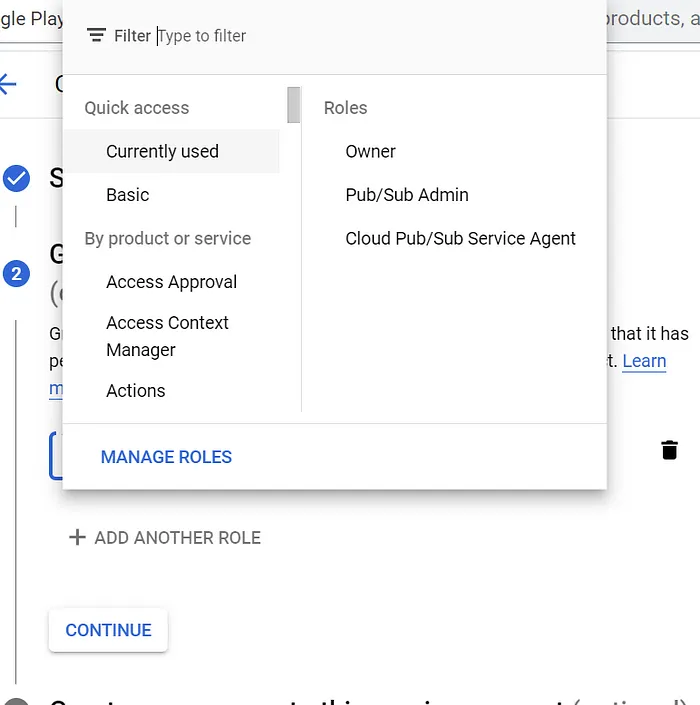Click the trash delete role icon
The image size is (700, 705).
tap(669, 450)
